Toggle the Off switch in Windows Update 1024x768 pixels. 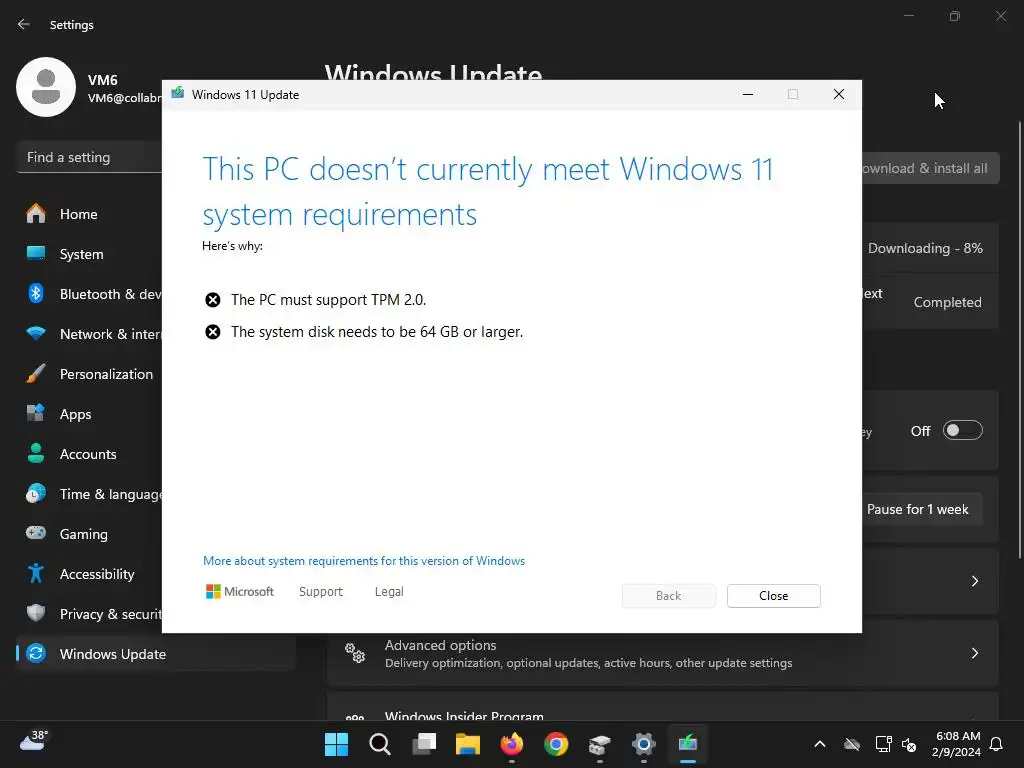pos(963,430)
